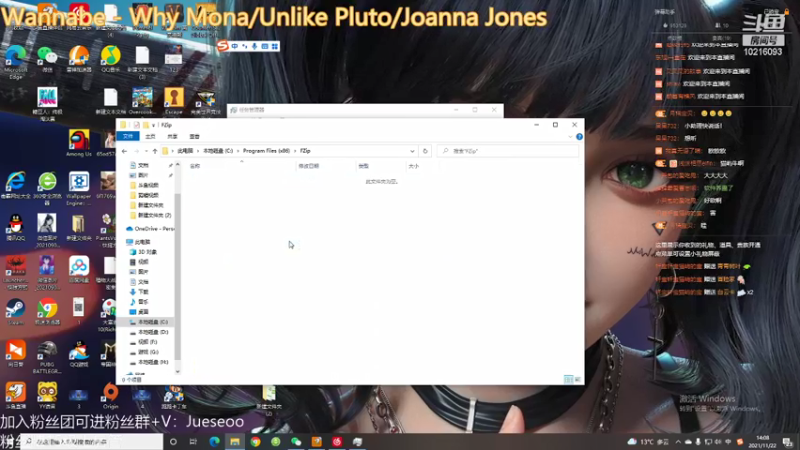
Task: Select 3D 对象 in navigation pane
Action: (x=143, y=252)
